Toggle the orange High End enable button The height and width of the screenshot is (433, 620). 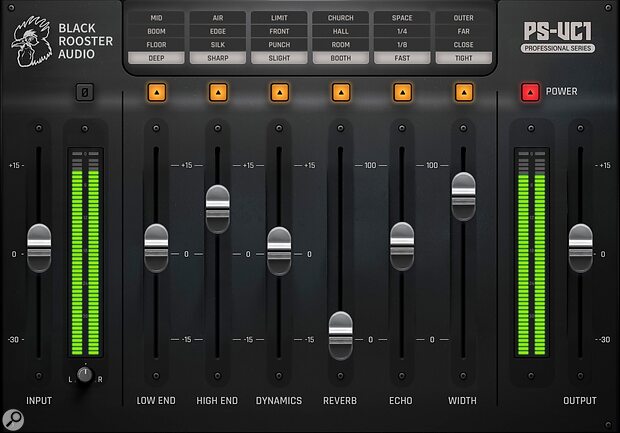pyautogui.click(x=218, y=92)
